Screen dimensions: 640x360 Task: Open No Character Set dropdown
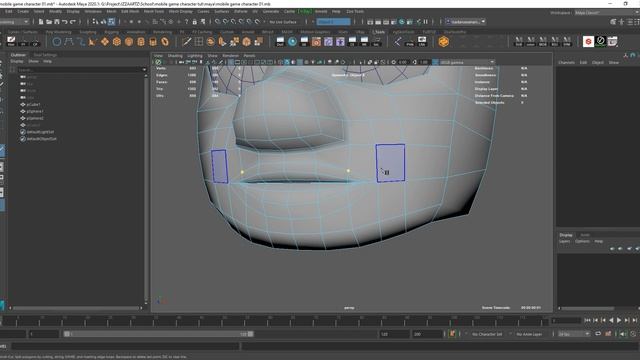487,334
